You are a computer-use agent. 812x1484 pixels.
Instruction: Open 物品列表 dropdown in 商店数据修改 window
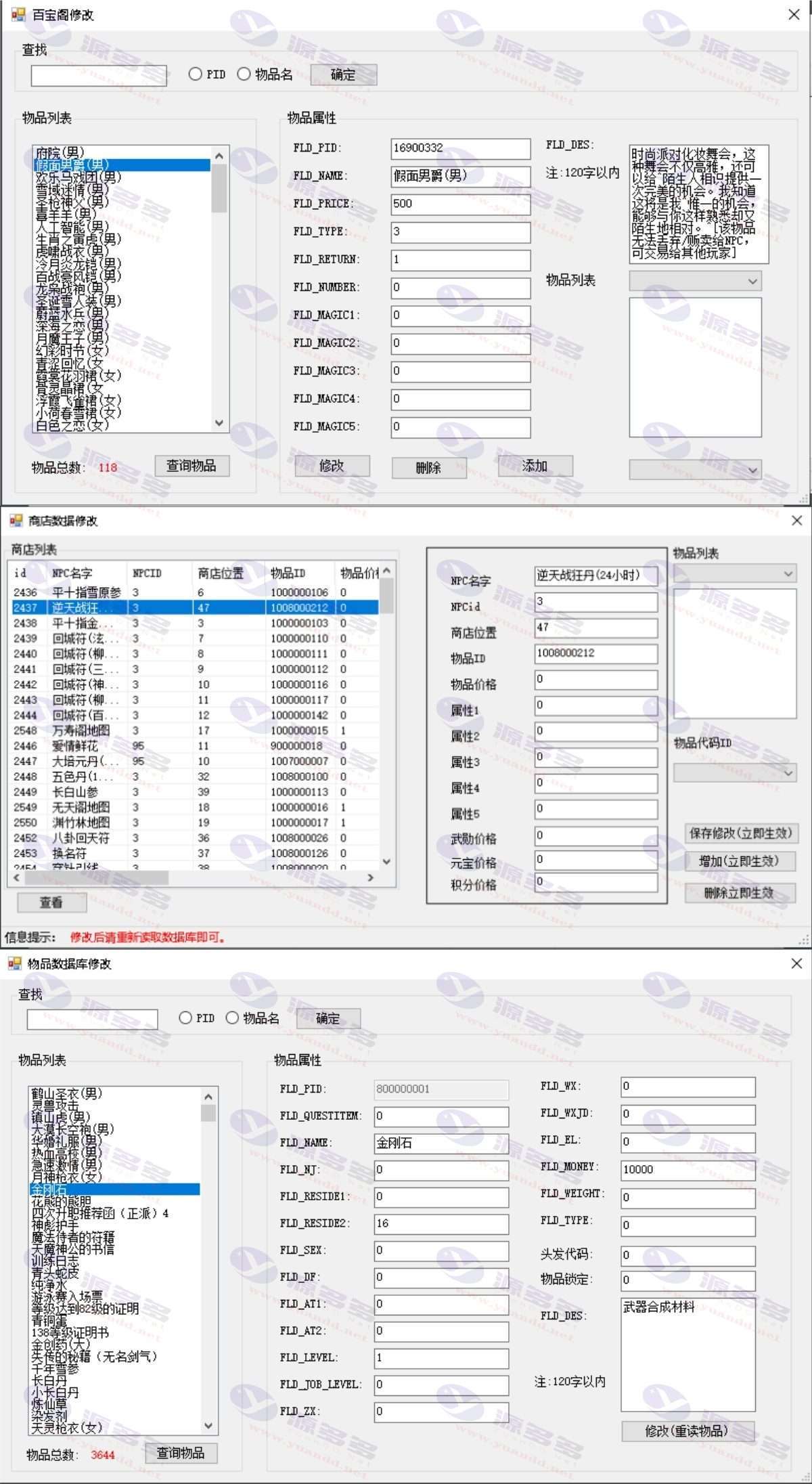tap(734, 573)
